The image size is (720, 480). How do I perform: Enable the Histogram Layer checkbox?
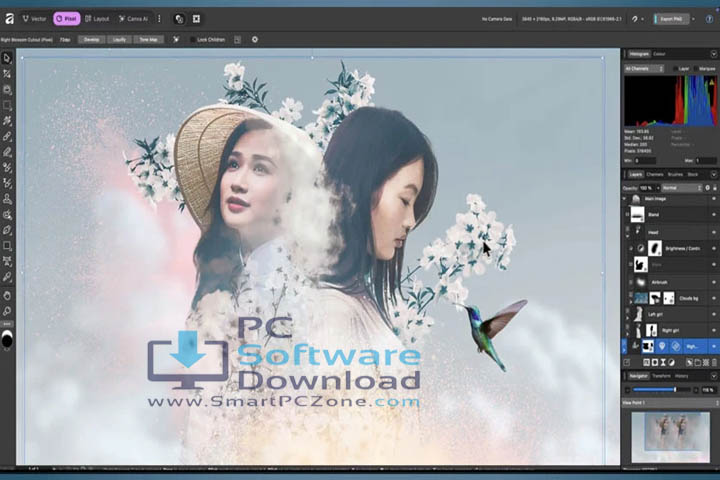point(675,68)
